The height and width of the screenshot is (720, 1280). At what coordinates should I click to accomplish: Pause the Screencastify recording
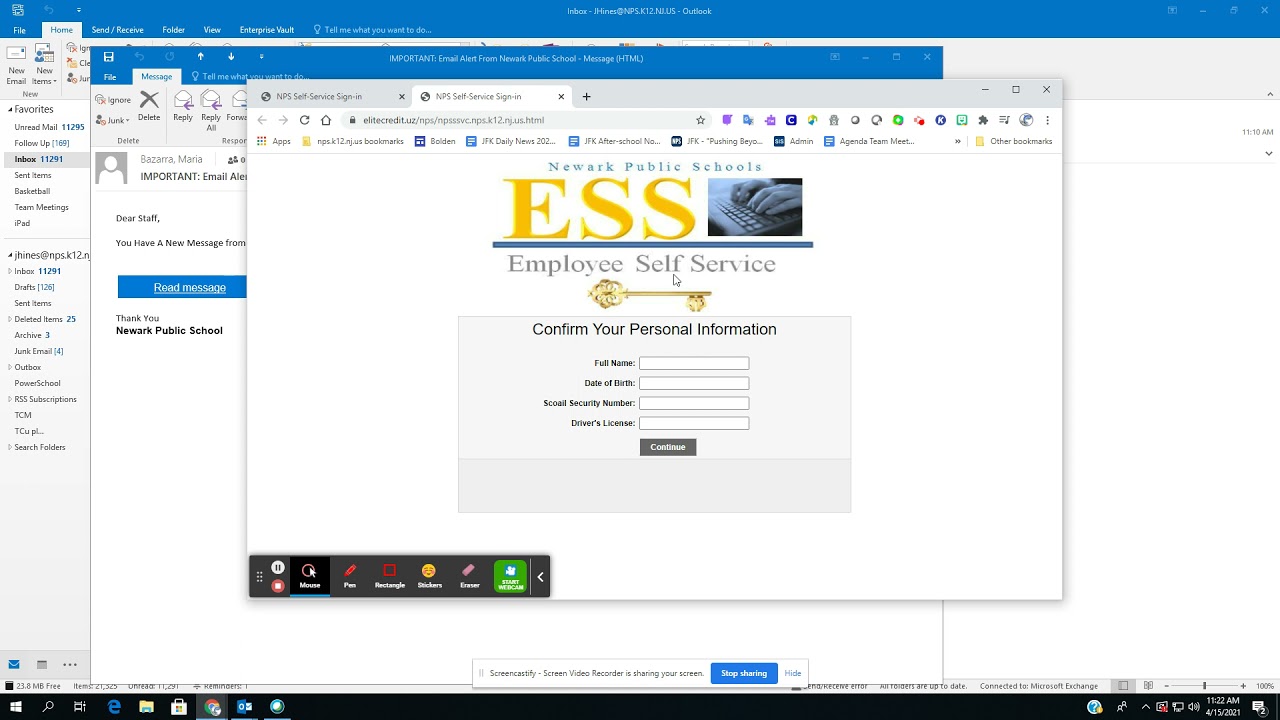pyautogui.click(x=278, y=568)
